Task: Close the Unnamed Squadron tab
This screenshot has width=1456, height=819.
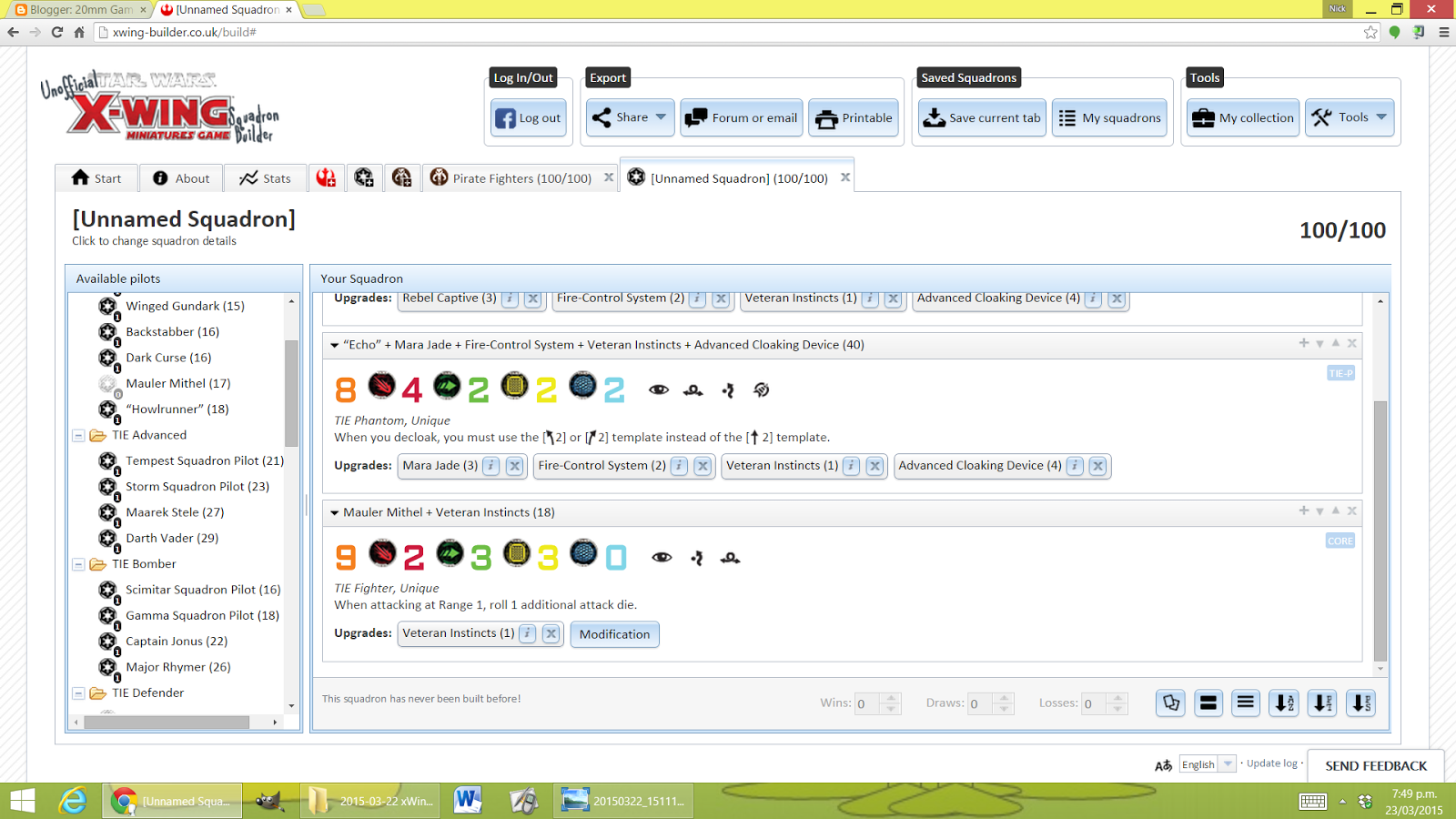Action: pyautogui.click(x=845, y=177)
